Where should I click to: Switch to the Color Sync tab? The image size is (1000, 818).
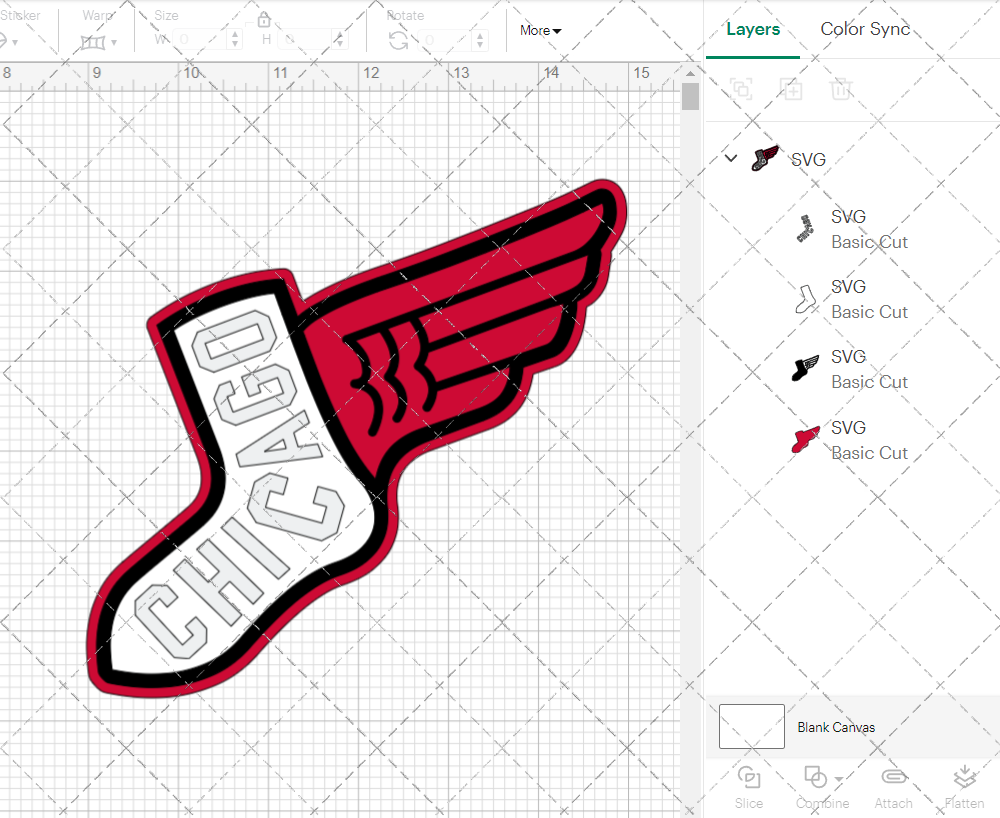point(865,29)
